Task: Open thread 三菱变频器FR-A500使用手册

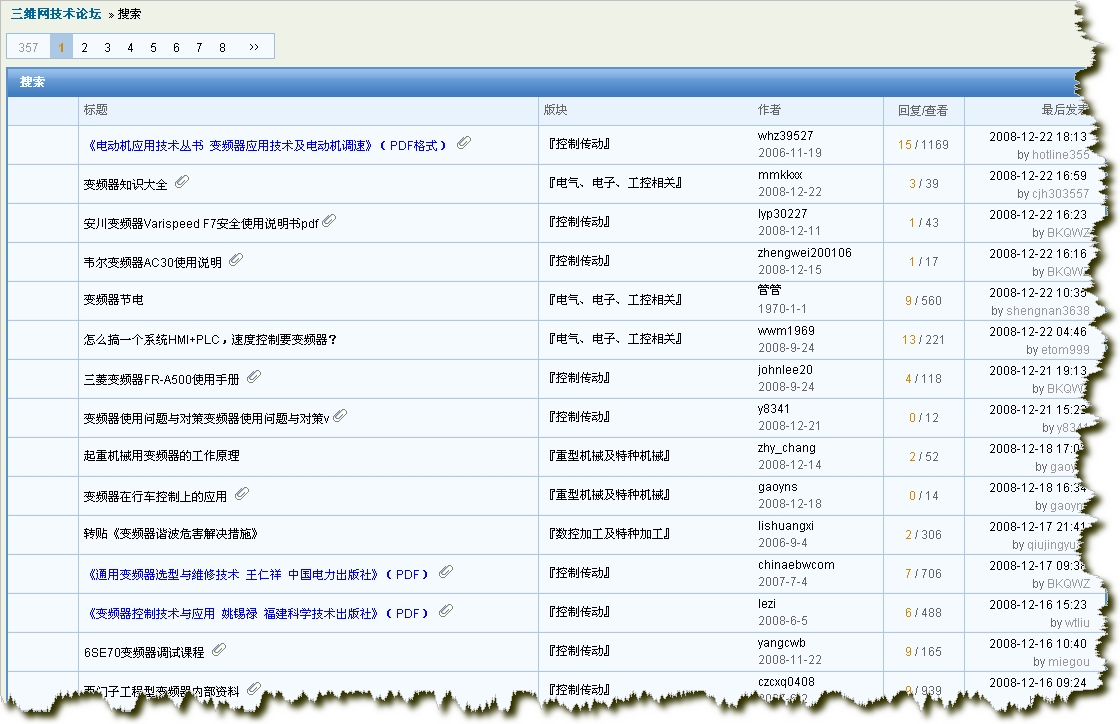Action: click(x=161, y=380)
